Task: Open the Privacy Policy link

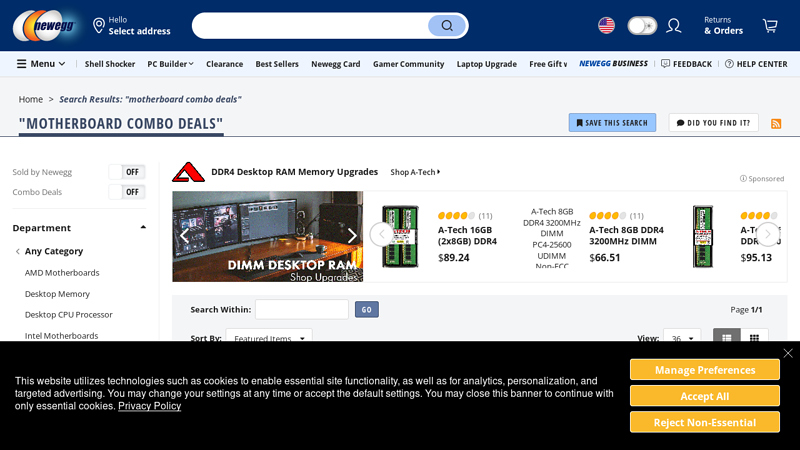Action: [149, 406]
